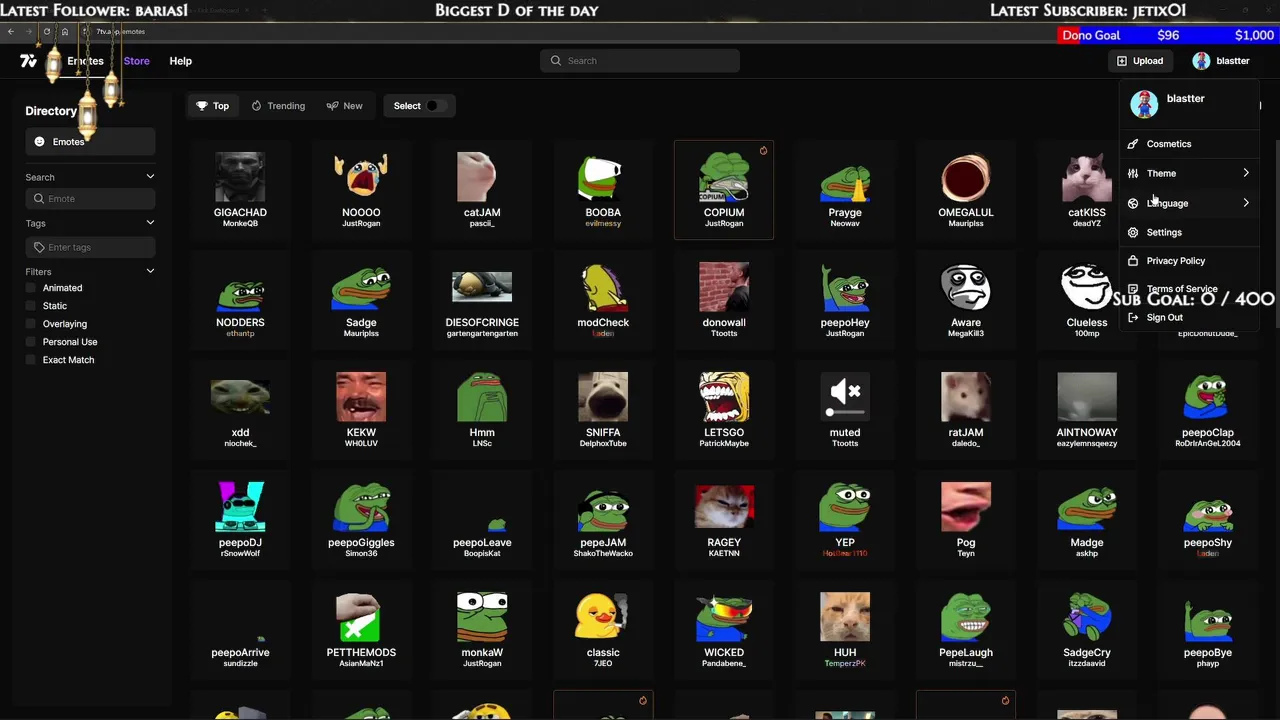Click the browser reload icon
This screenshot has width=1280, height=720.
pos(46,32)
